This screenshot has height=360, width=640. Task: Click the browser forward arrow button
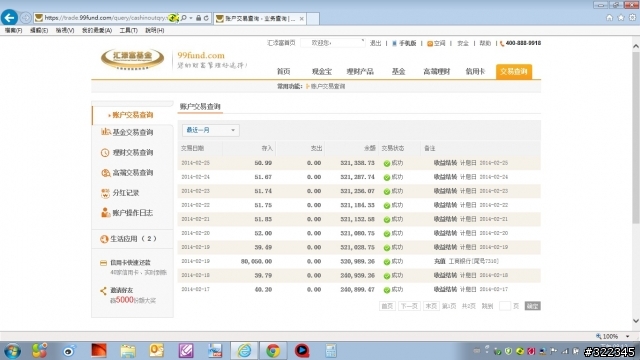tap(25, 18)
